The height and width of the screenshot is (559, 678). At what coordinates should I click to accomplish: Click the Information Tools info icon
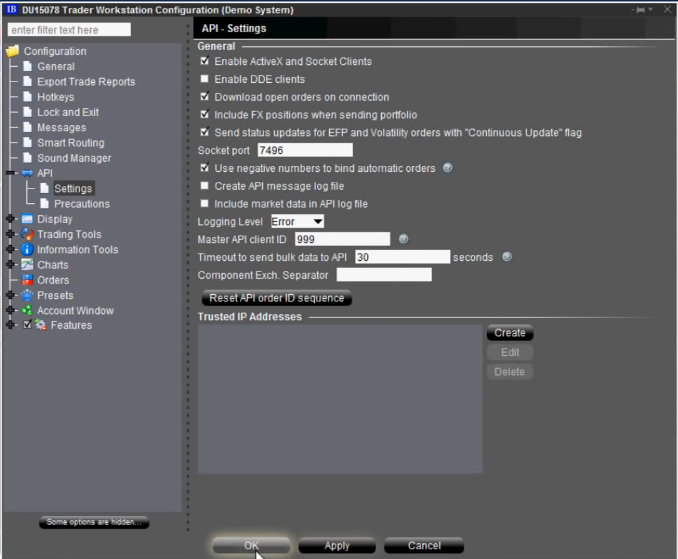(x=27, y=250)
